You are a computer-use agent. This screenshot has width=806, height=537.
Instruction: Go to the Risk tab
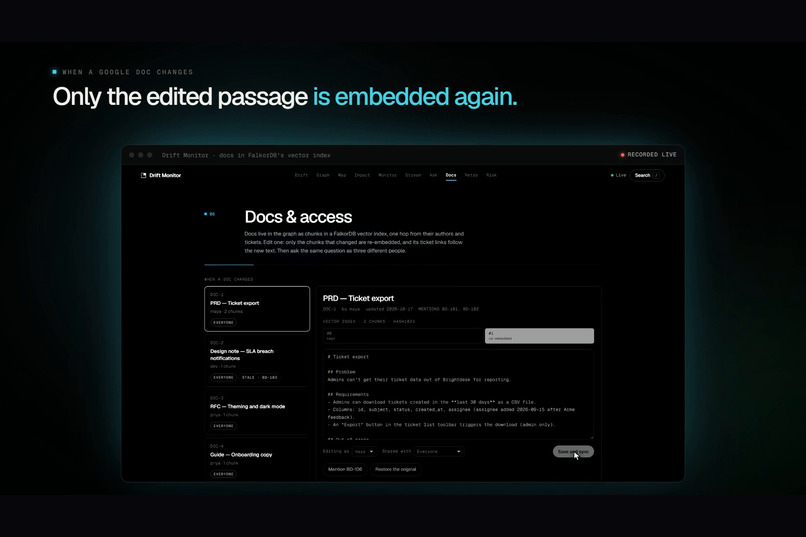[491, 175]
